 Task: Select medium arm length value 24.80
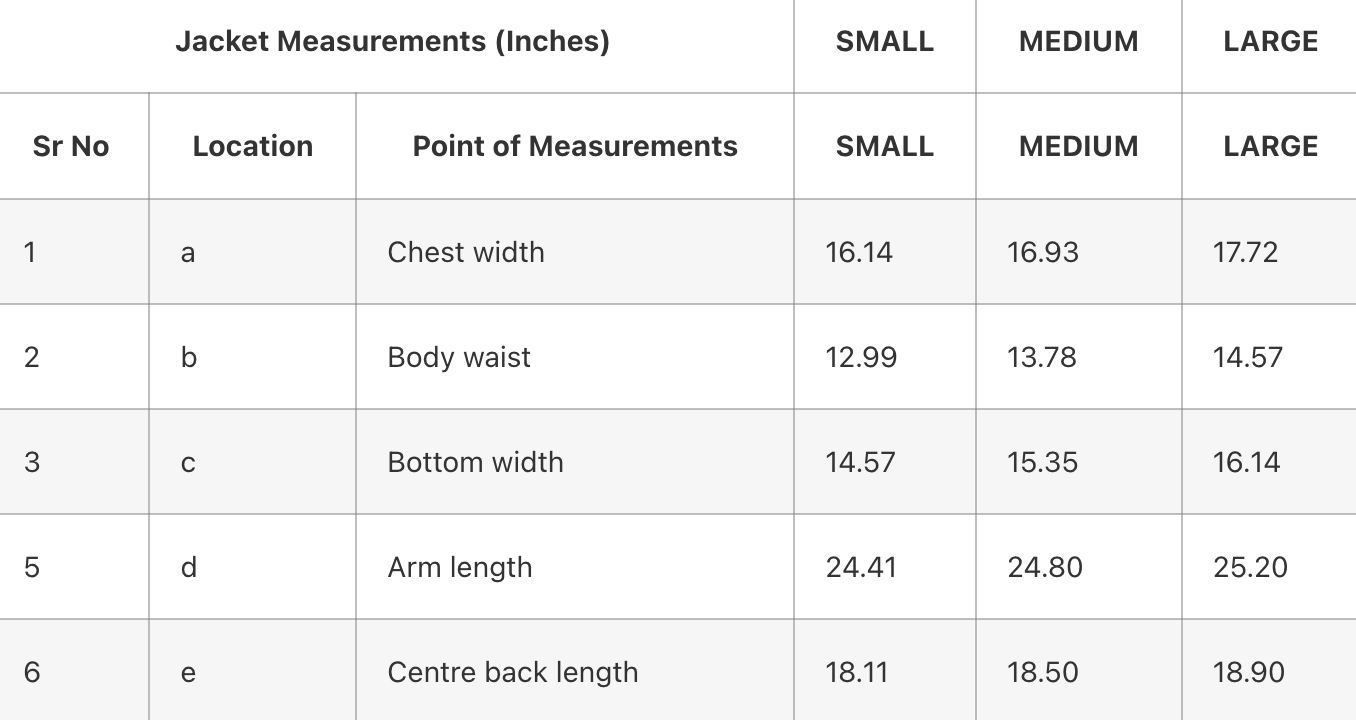(1045, 568)
